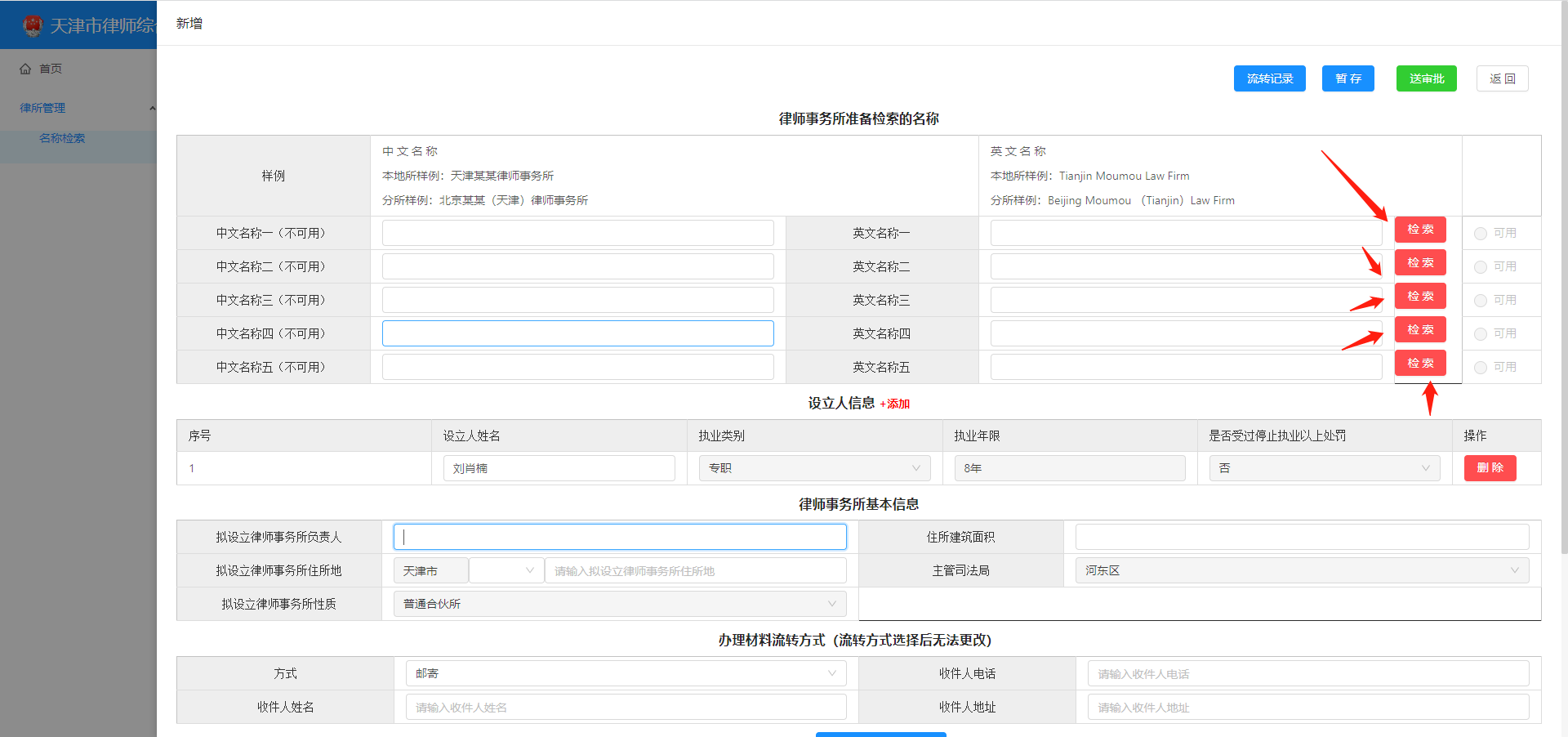Image resolution: width=1568 pixels, height=737 pixels.
Task: Open 名称检索 in the sidebar
Action: (62, 138)
